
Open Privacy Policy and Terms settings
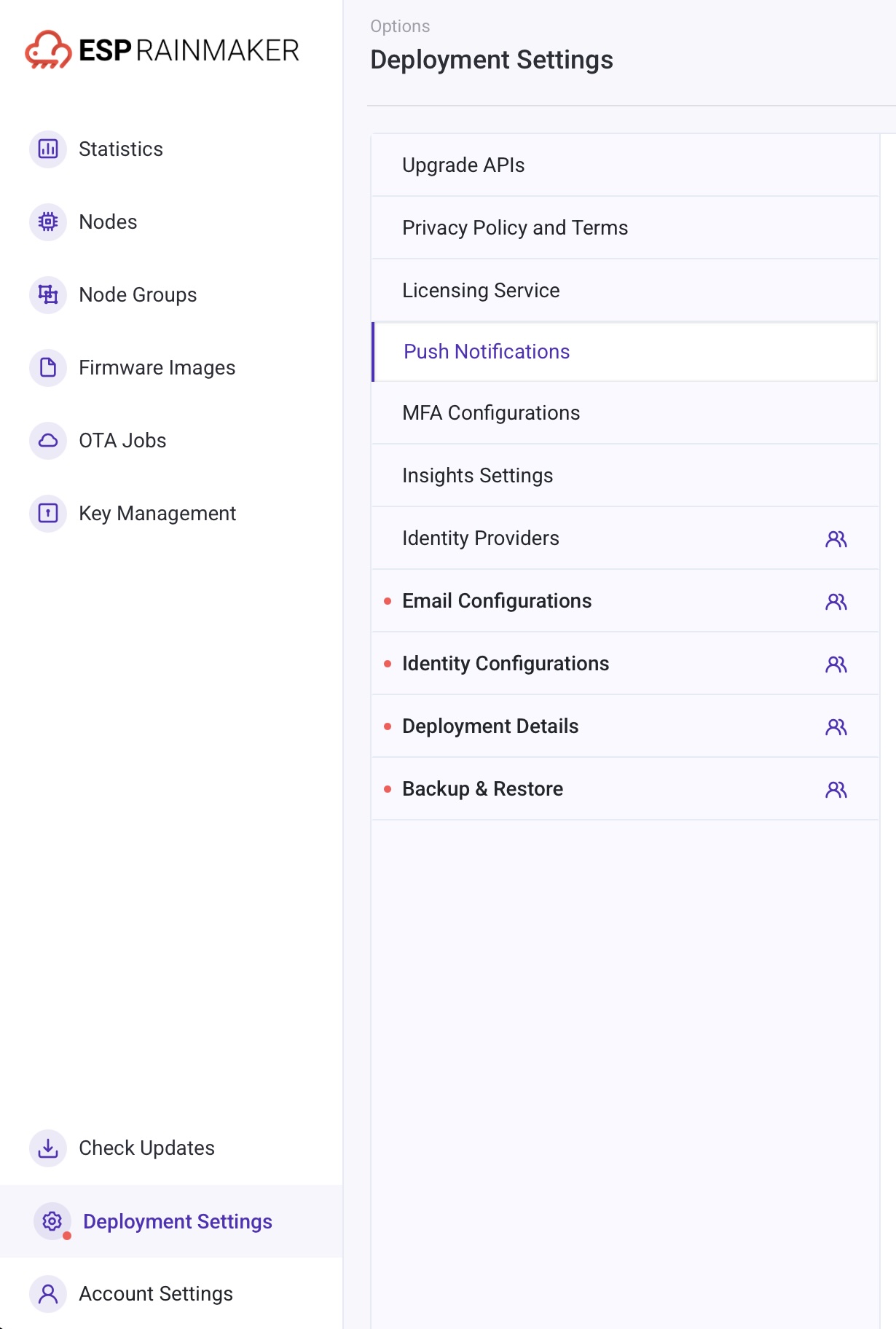pos(514,228)
